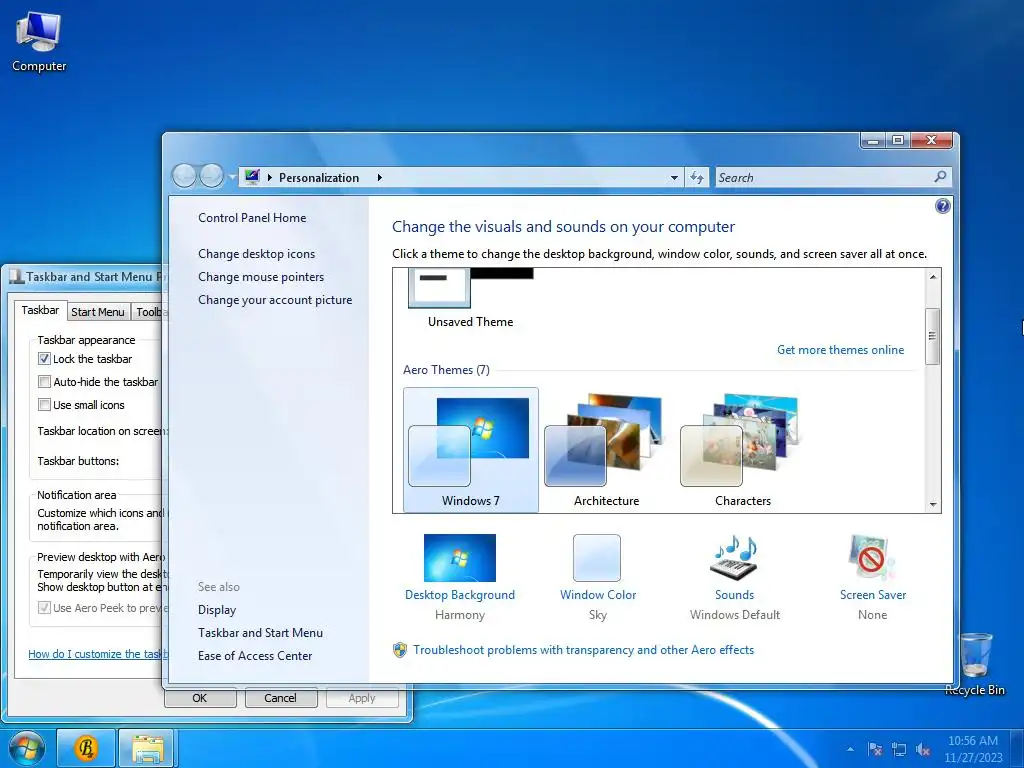Open Screen Saver settings icon
Image resolution: width=1024 pixels, height=768 pixels.
[872, 558]
